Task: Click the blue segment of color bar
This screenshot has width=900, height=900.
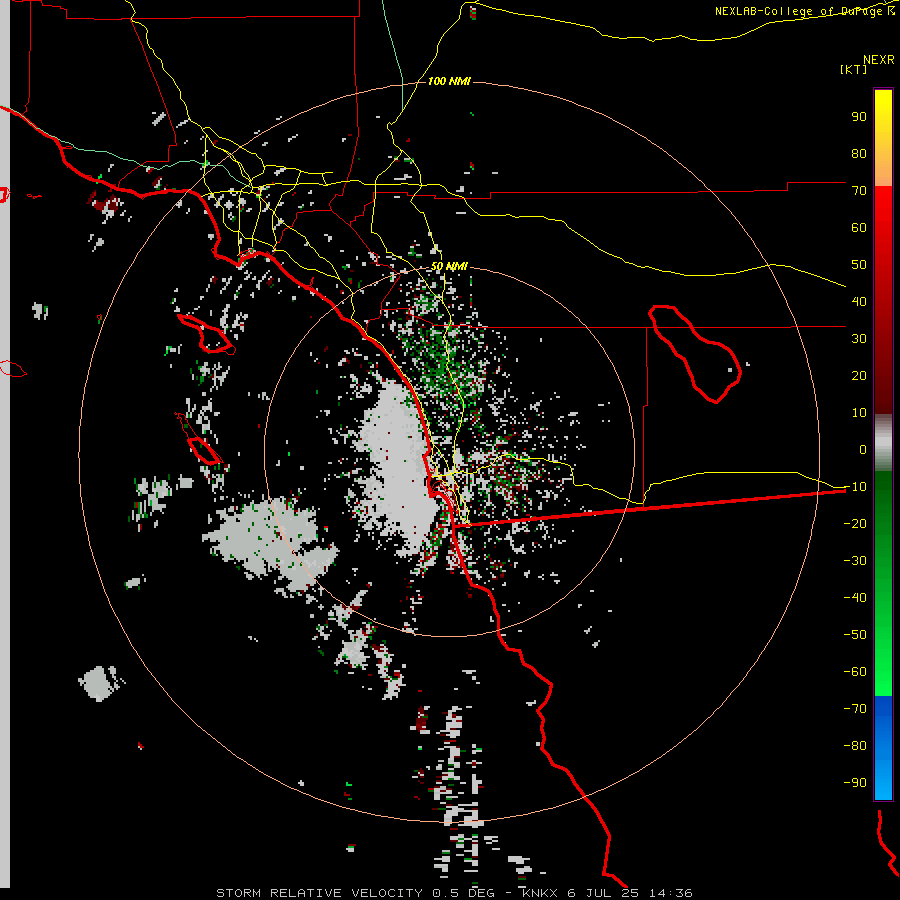Action: [x=883, y=747]
